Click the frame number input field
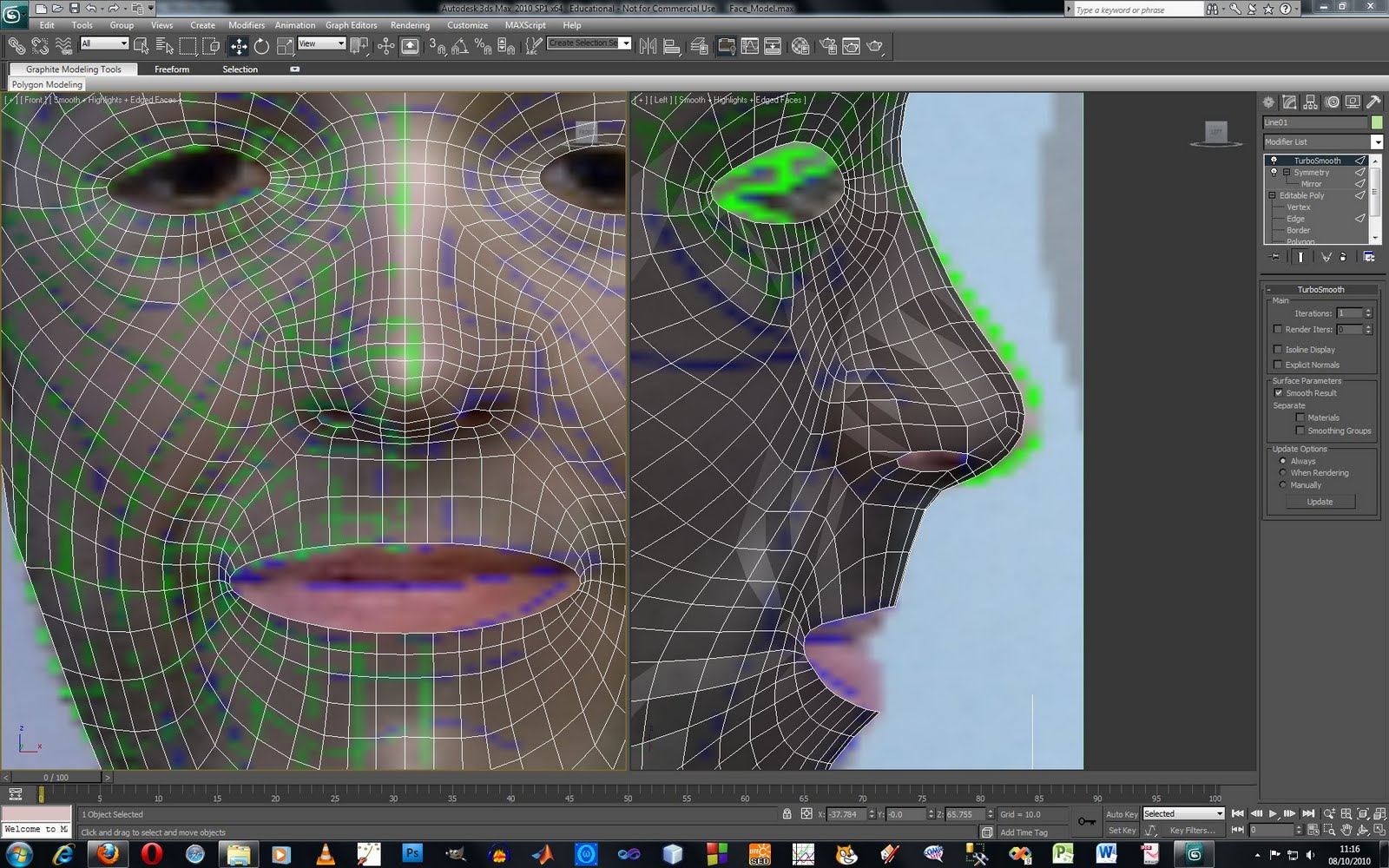This screenshot has width=1389, height=868. (1272, 830)
